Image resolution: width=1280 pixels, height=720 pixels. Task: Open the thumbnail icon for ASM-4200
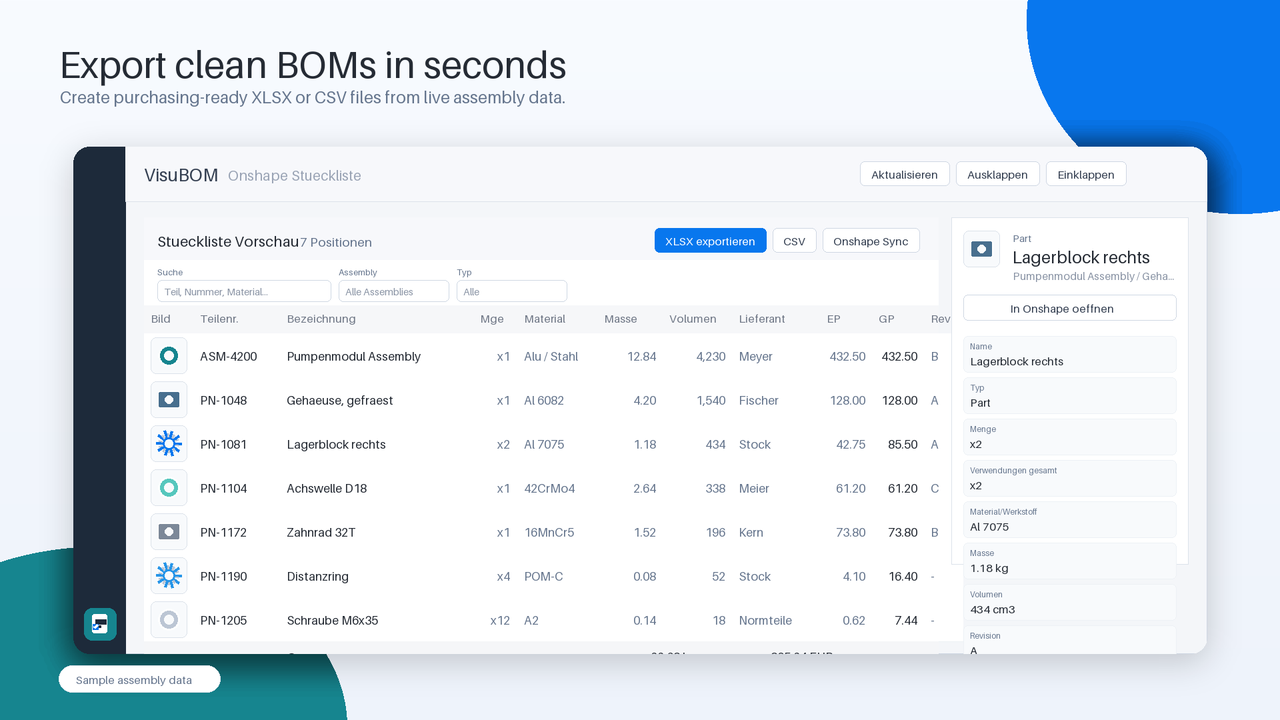tap(169, 356)
